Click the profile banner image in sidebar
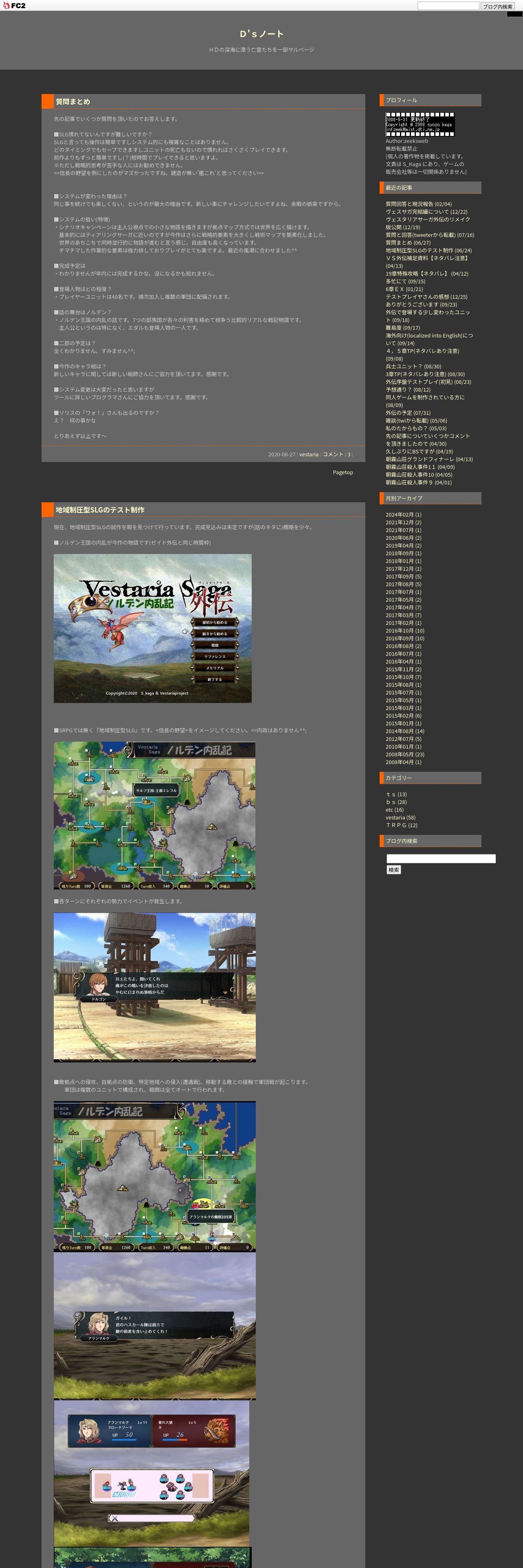This screenshot has height=1568, width=523. click(420, 124)
